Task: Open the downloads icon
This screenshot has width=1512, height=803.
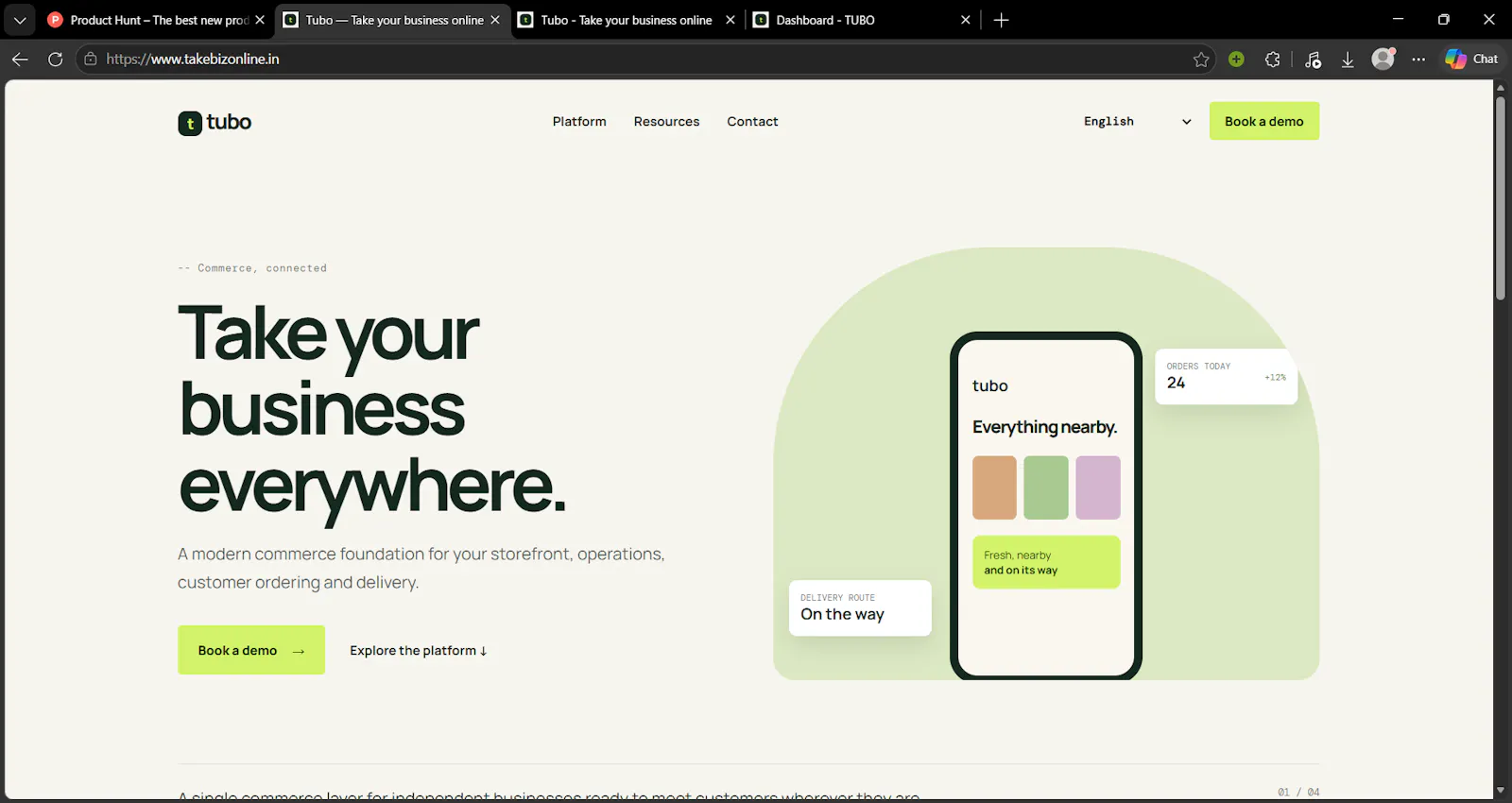Action: 1348,60
